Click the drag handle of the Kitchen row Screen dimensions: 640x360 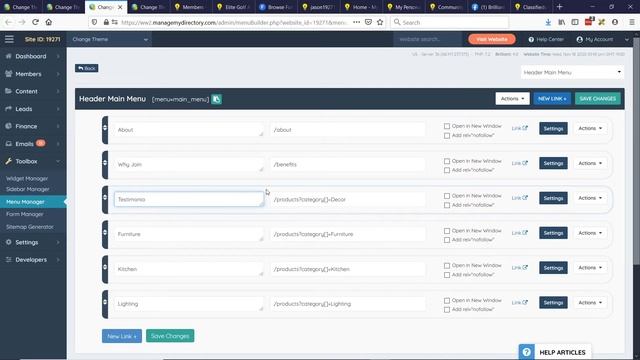tap(105, 269)
